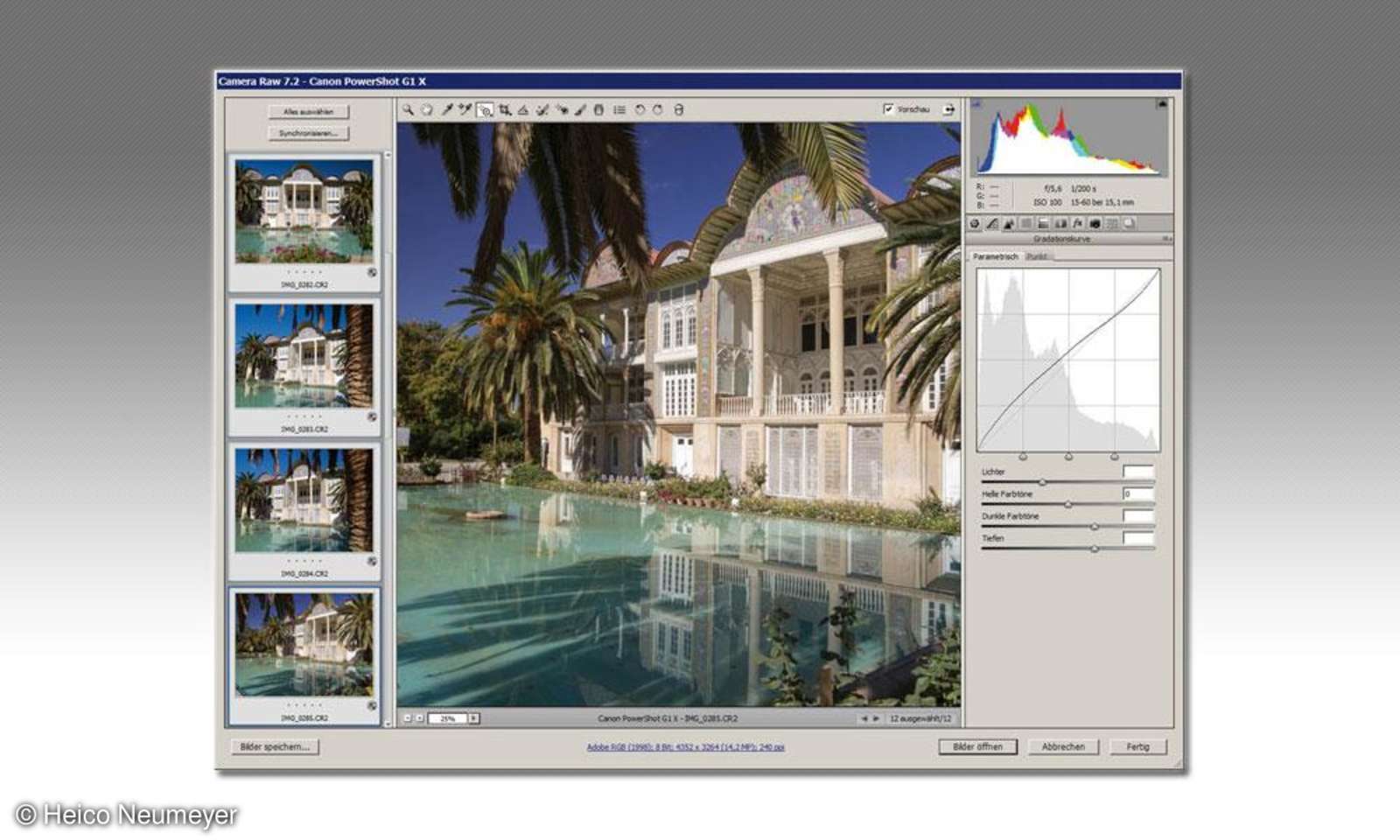Rotate image clockwise

click(658, 109)
